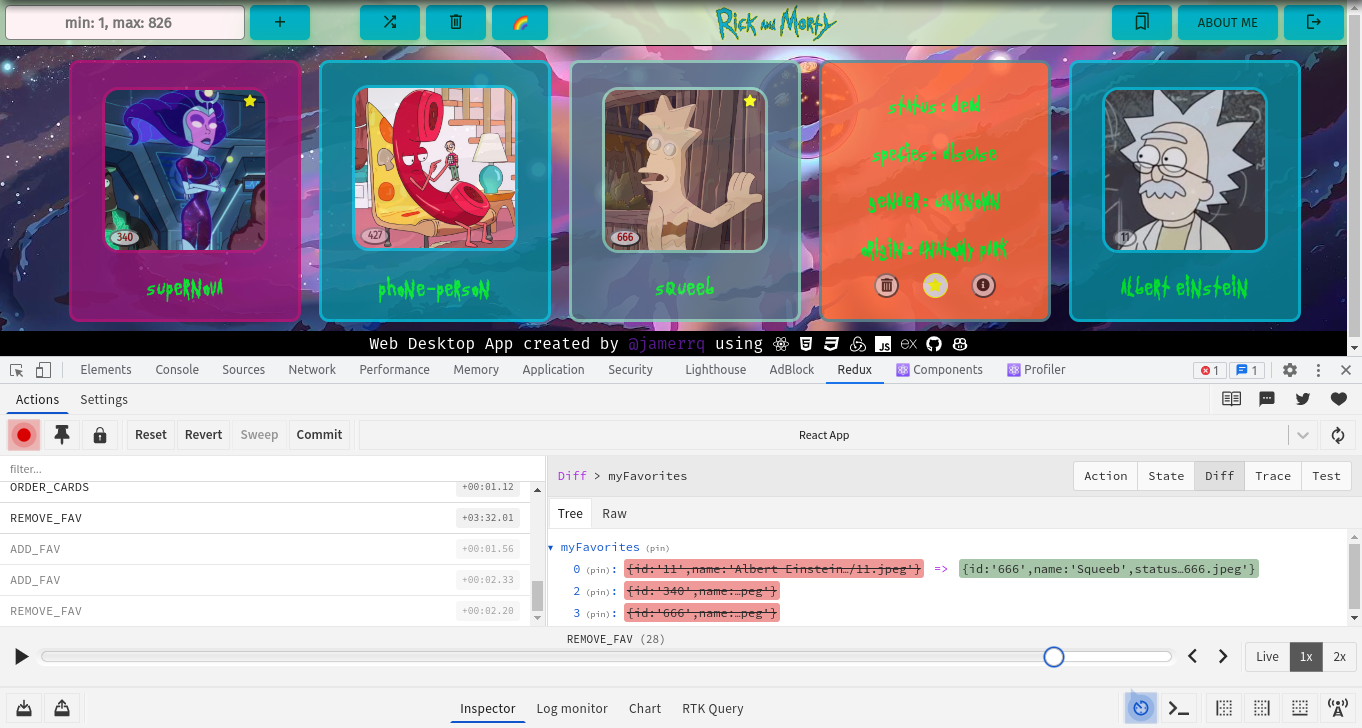Image resolution: width=1362 pixels, height=728 pixels.
Task: Click the ABOUT ME button
Action: (x=1228, y=22)
